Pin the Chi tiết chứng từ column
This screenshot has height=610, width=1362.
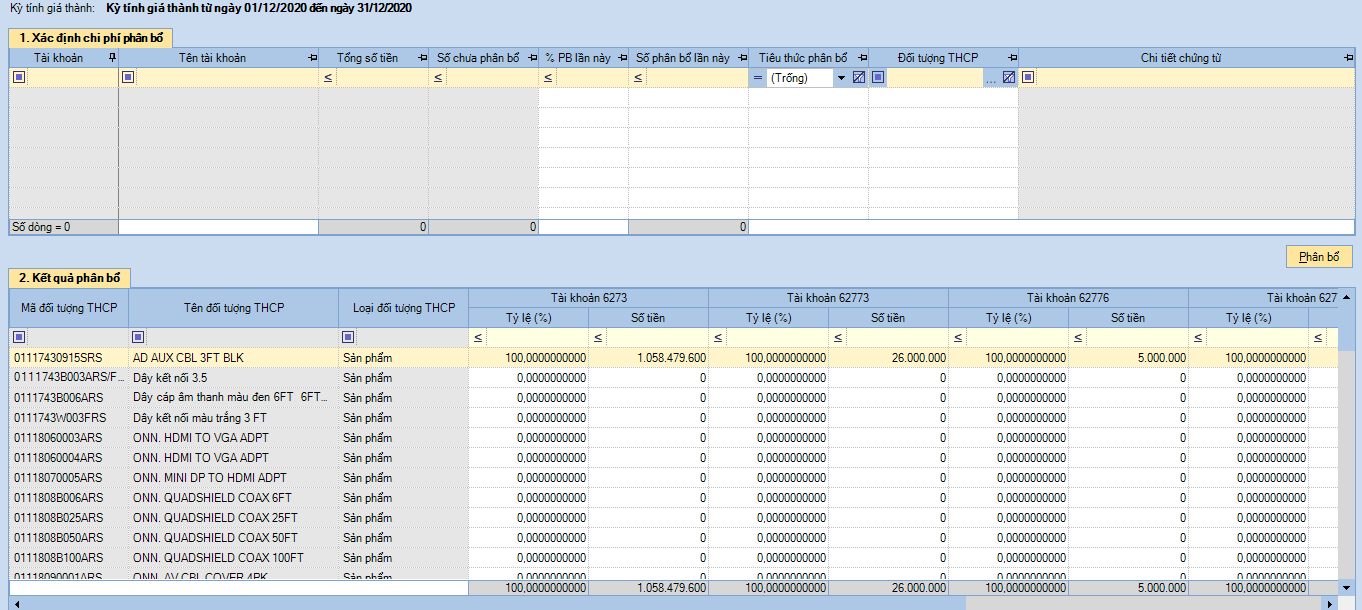tap(1349, 58)
